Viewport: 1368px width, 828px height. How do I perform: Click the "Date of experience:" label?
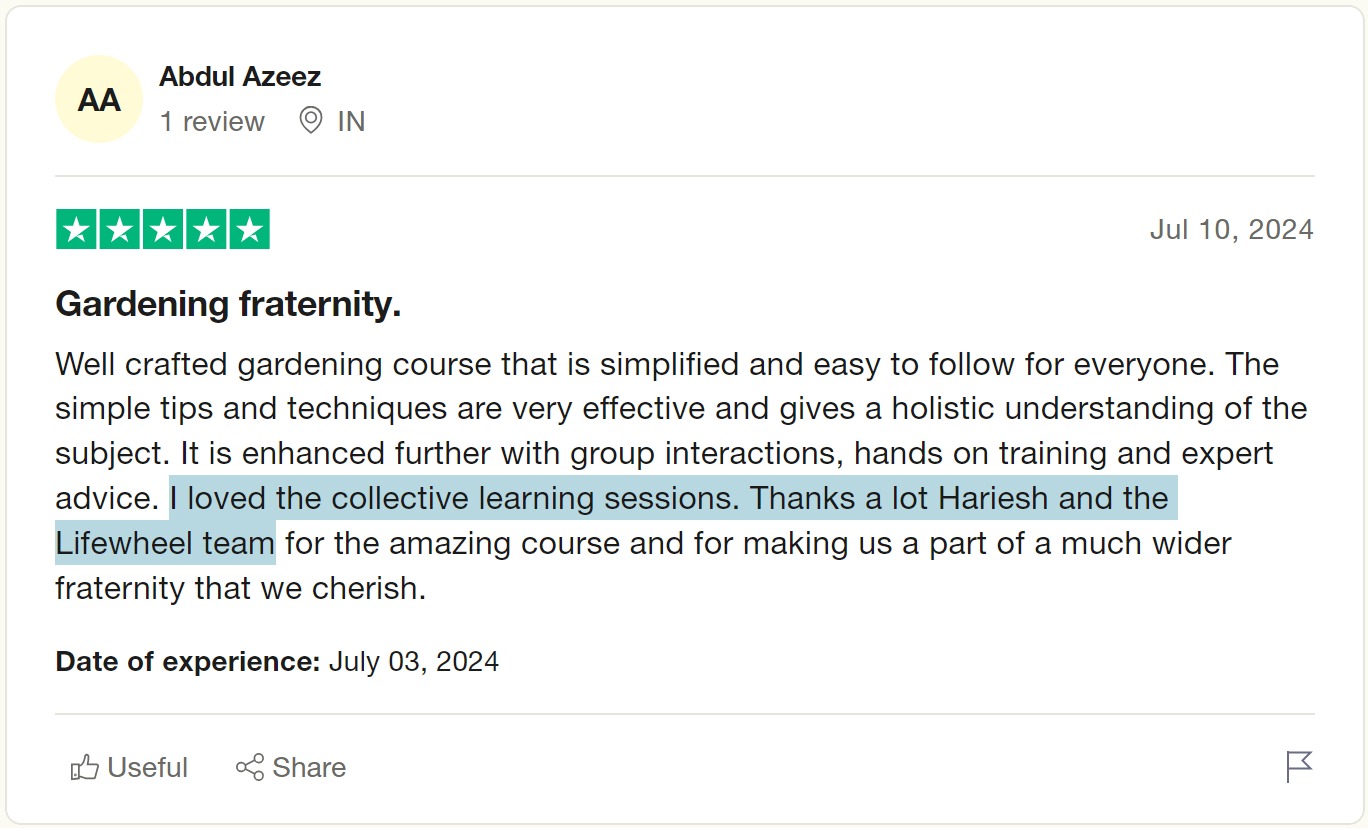click(x=188, y=662)
